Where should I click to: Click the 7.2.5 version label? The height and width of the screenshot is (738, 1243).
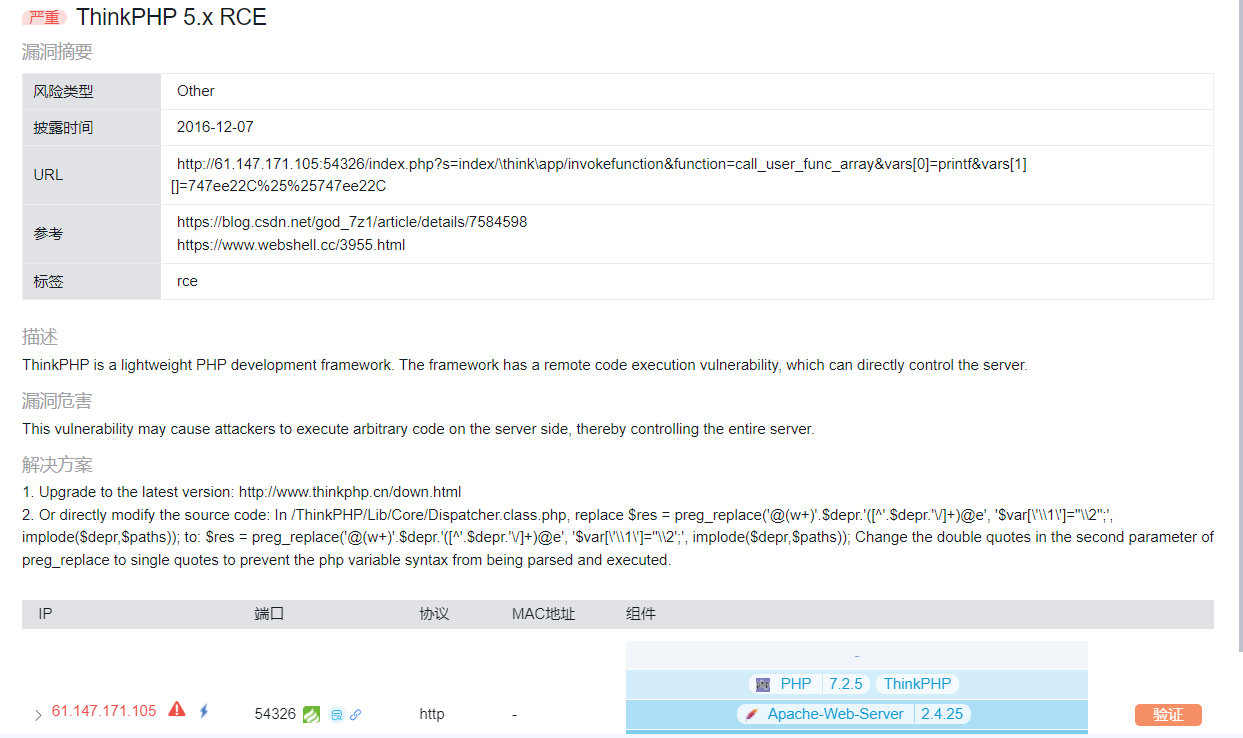(845, 684)
